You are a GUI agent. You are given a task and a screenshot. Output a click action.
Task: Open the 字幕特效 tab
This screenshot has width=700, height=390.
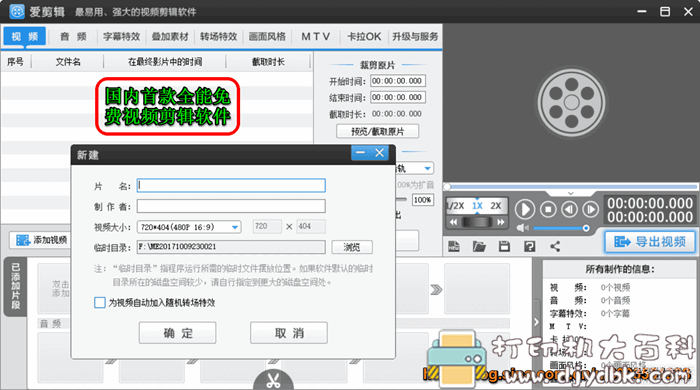click(121, 37)
